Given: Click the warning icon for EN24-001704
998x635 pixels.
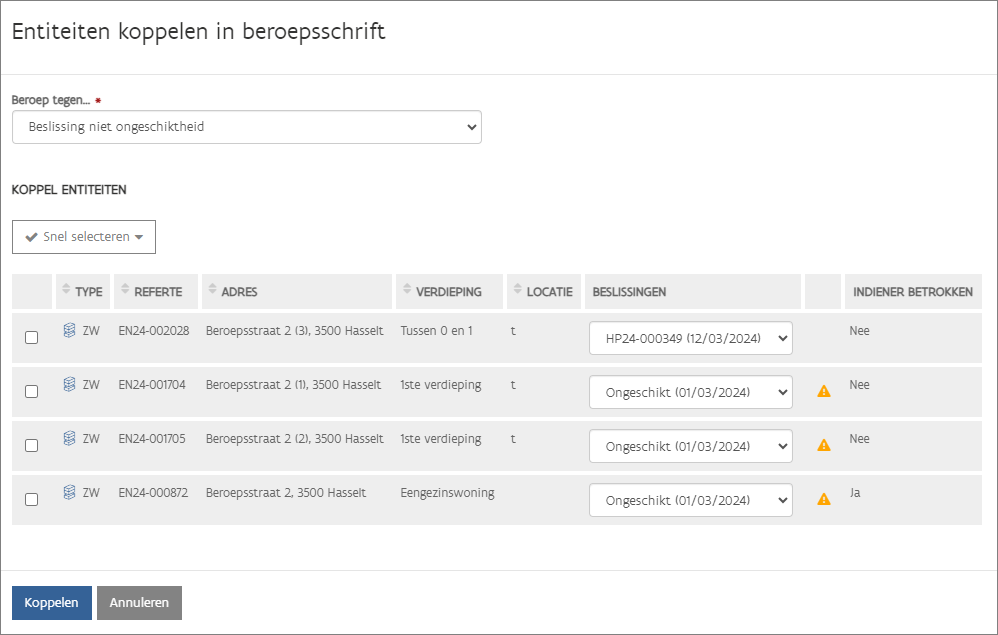Looking at the screenshot, I should [x=824, y=392].
